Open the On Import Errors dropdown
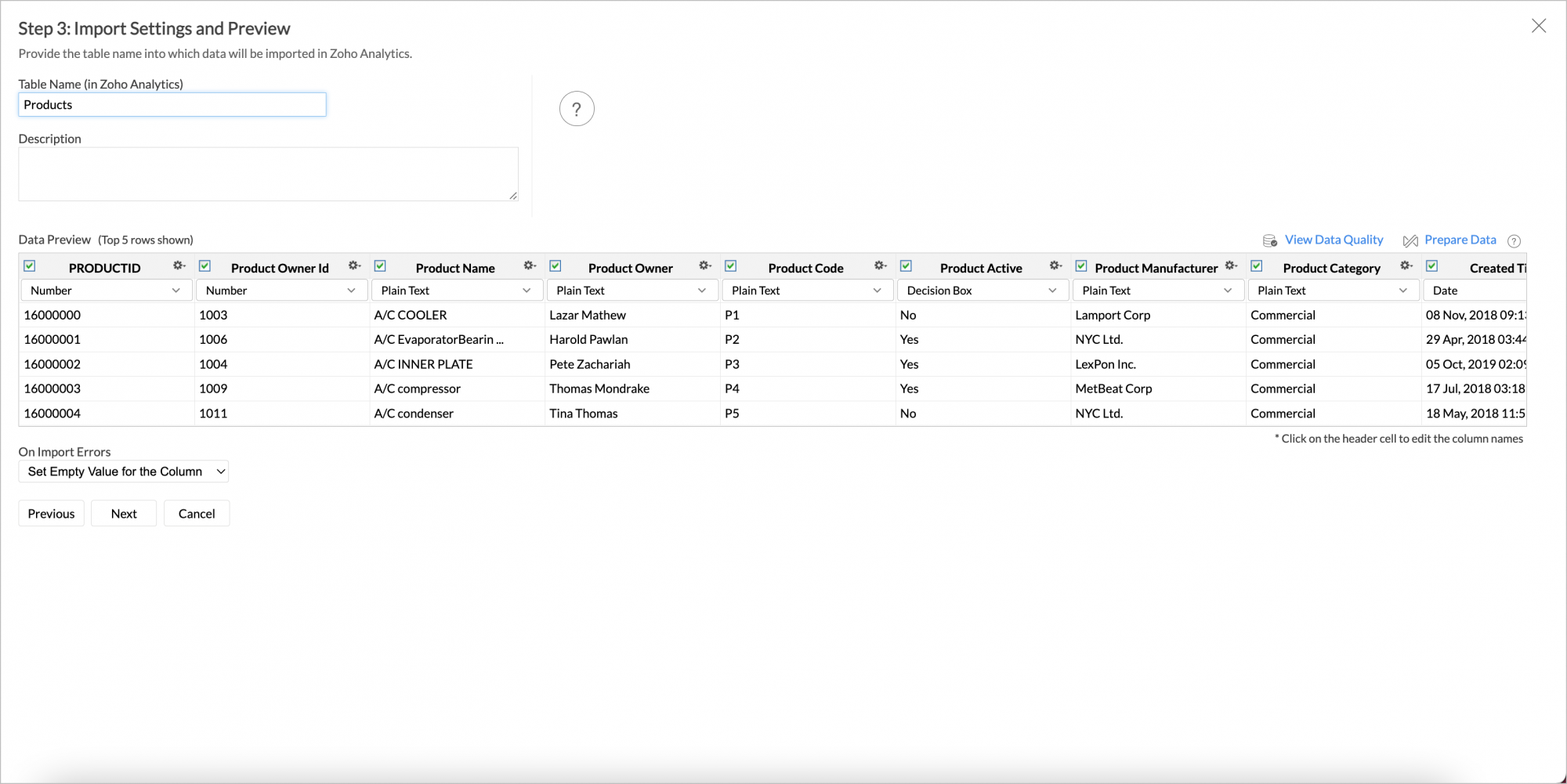This screenshot has width=1567, height=784. [123, 471]
